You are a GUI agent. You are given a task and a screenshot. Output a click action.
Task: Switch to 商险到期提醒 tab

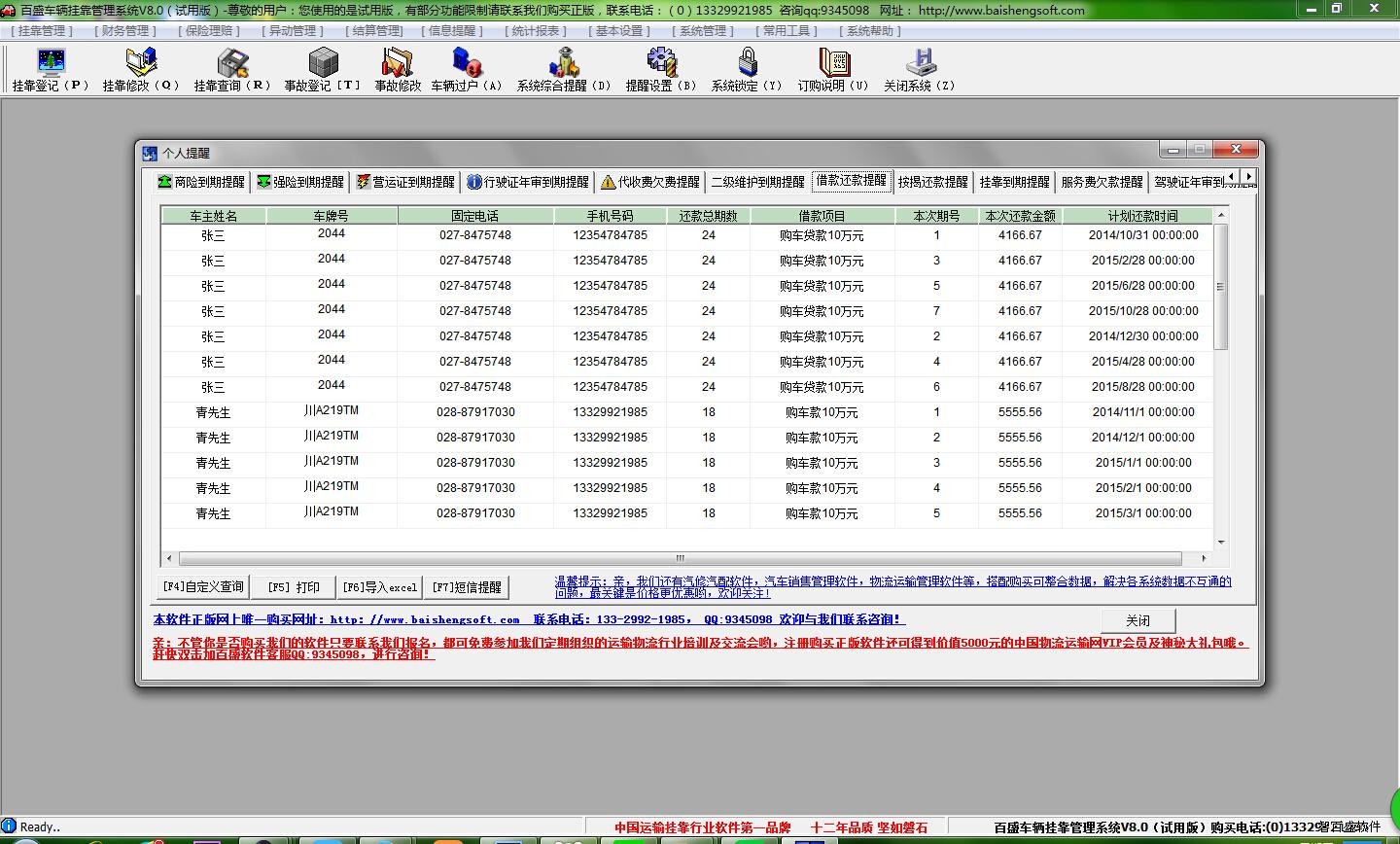(201, 182)
